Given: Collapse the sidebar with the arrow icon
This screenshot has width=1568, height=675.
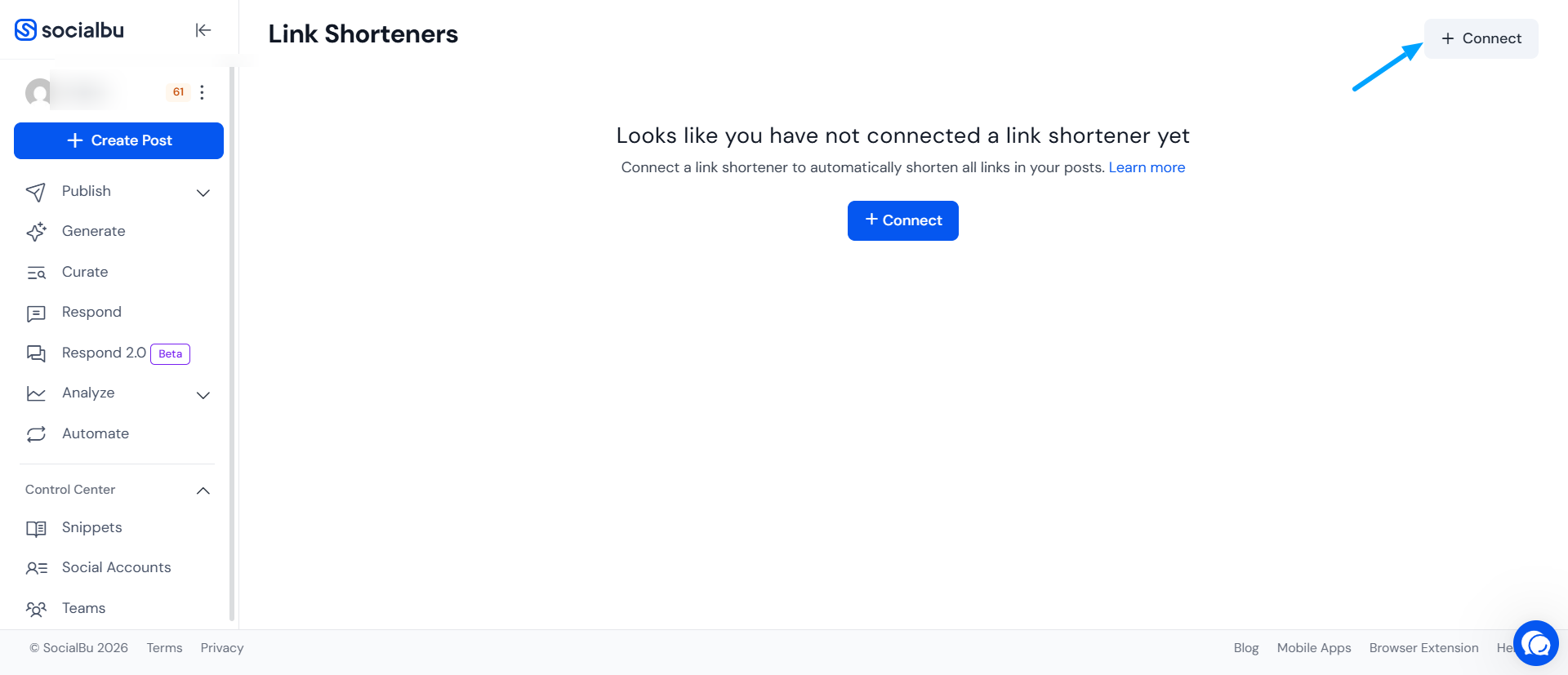Looking at the screenshot, I should (203, 30).
